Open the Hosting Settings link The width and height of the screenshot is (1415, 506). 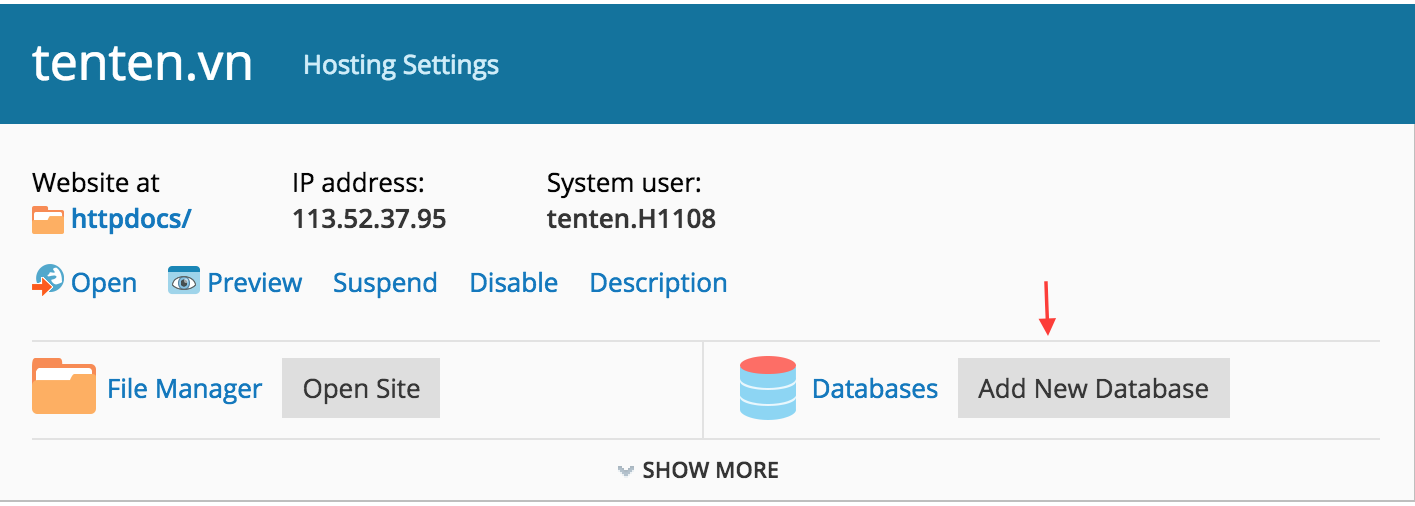[x=401, y=65]
